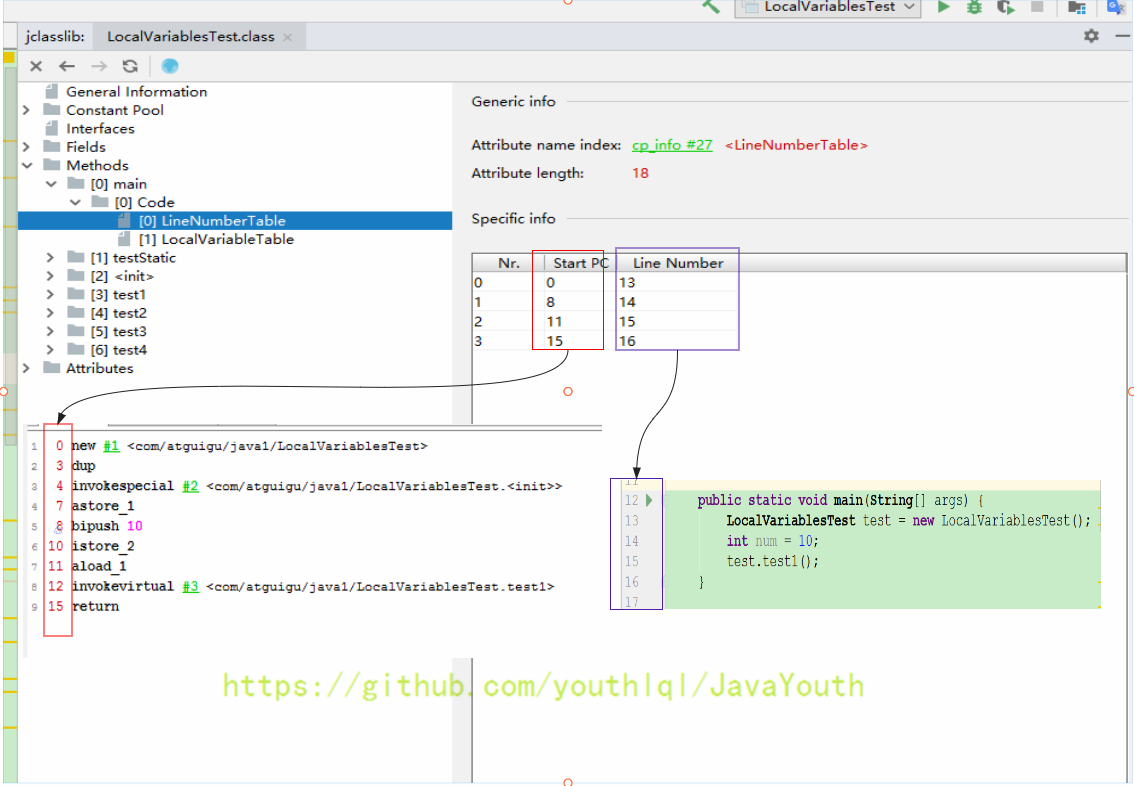Open jclasslib settings via the gear icon
Screen dimensions: 1134x786
click(x=1090, y=36)
